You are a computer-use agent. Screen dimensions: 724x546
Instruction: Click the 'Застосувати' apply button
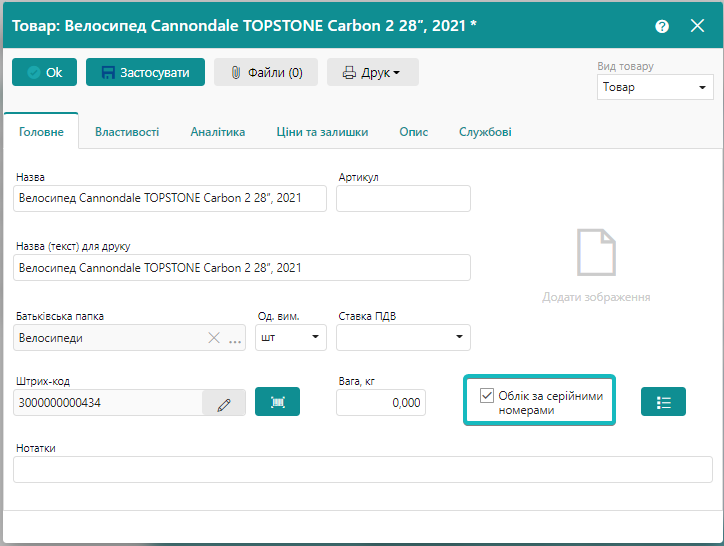click(145, 72)
